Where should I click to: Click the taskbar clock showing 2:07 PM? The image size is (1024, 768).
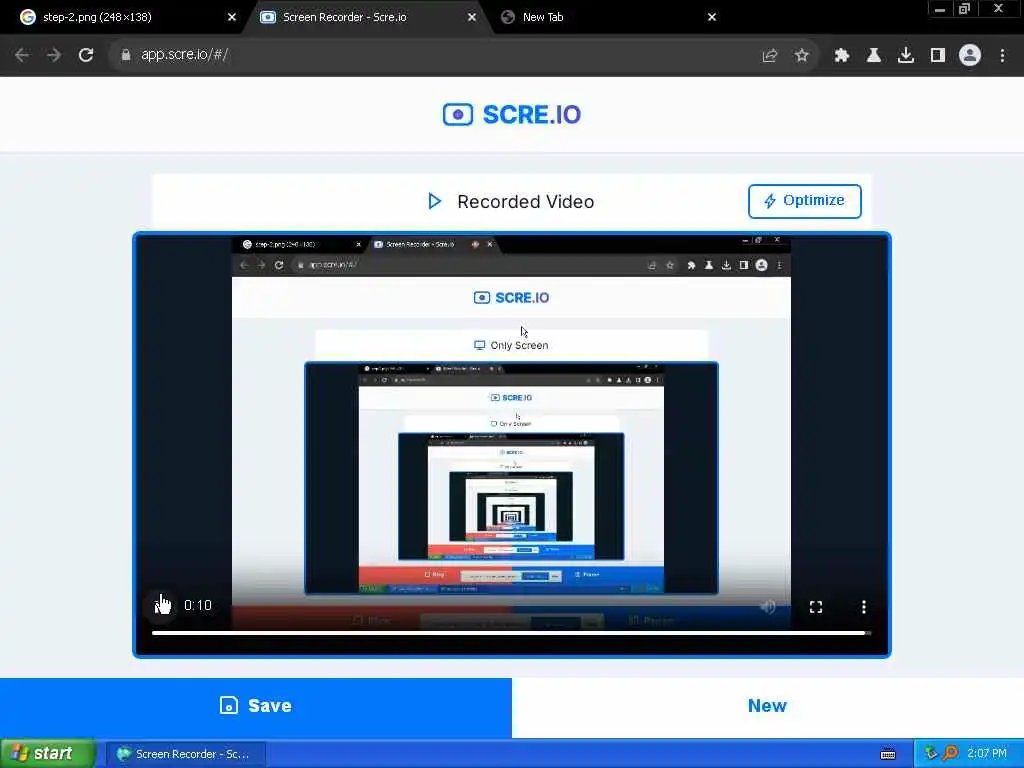point(987,754)
